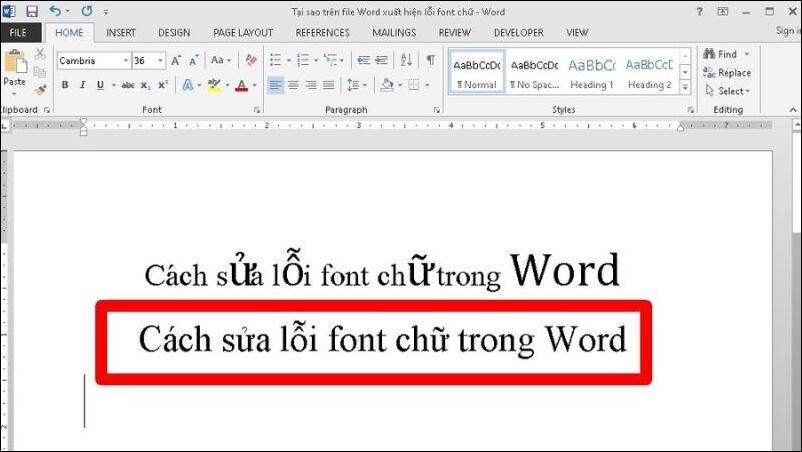The height and width of the screenshot is (452, 802).
Task: Start a numbered list
Action: click(303, 60)
